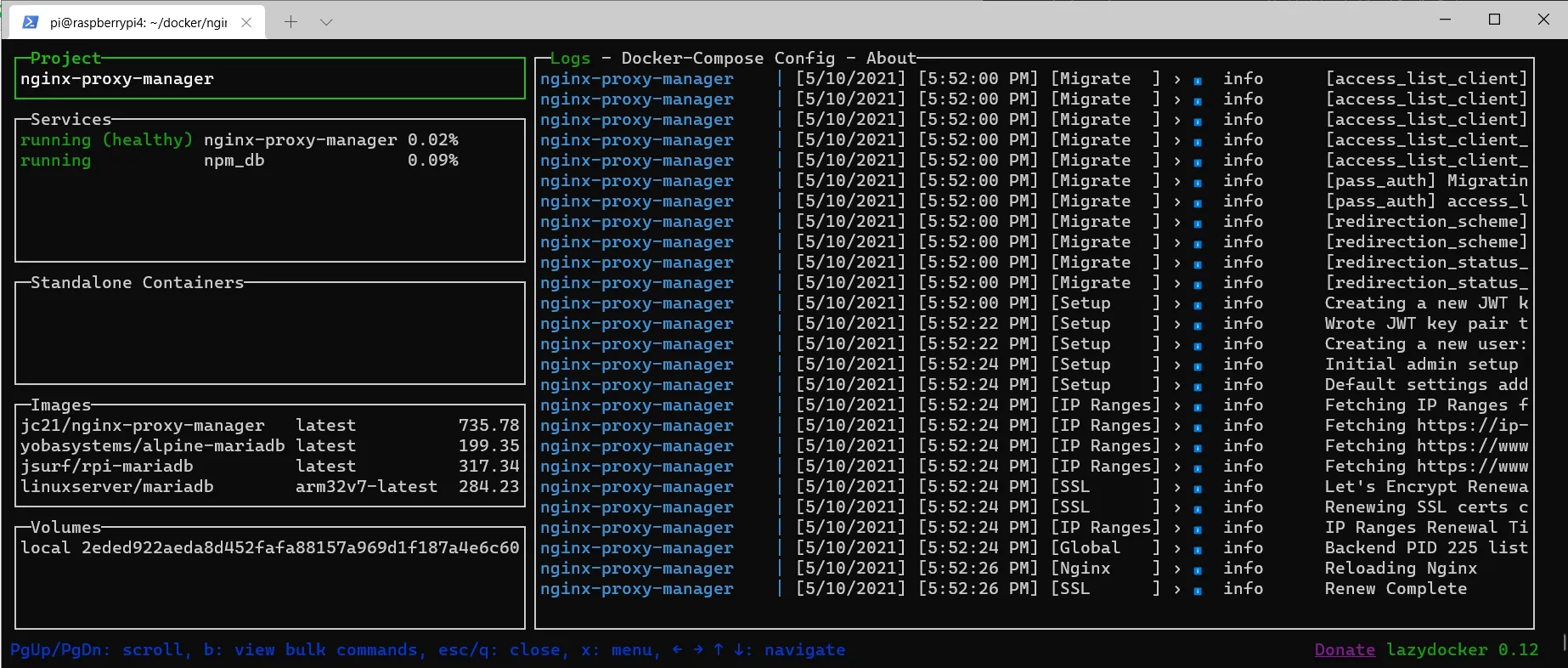The height and width of the screenshot is (668, 1568).
Task: Click the lazydocker 0.12 version text
Action: point(1462,650)
